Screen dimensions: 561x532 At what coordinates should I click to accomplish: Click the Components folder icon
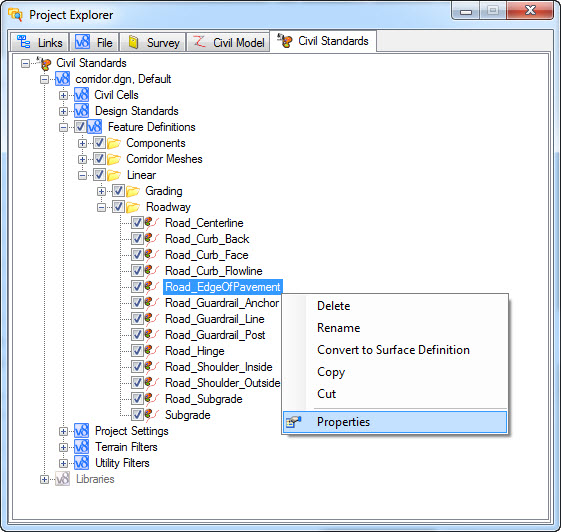(114, 143)
